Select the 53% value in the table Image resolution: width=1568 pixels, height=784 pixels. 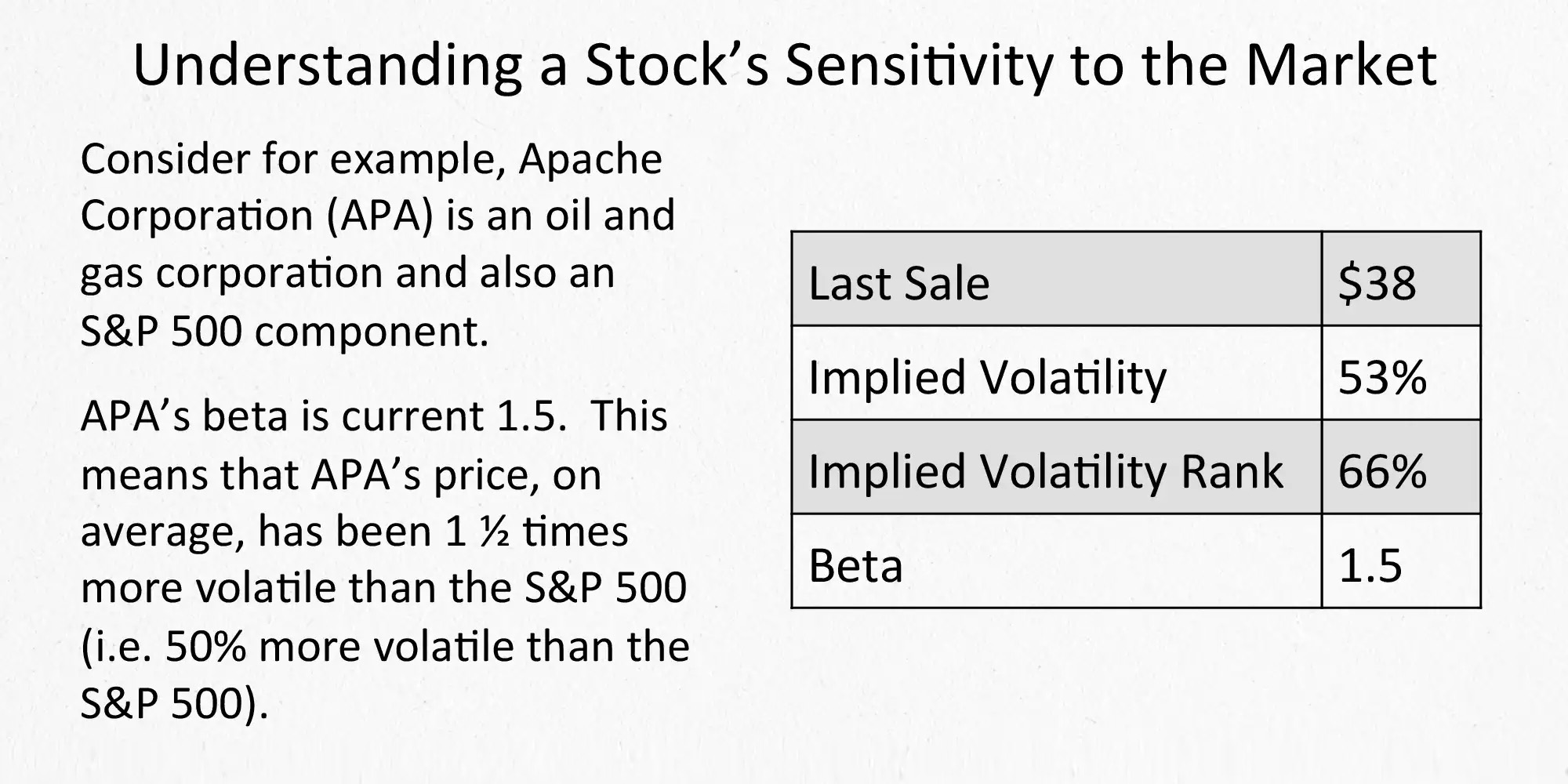coord(1381,377)
